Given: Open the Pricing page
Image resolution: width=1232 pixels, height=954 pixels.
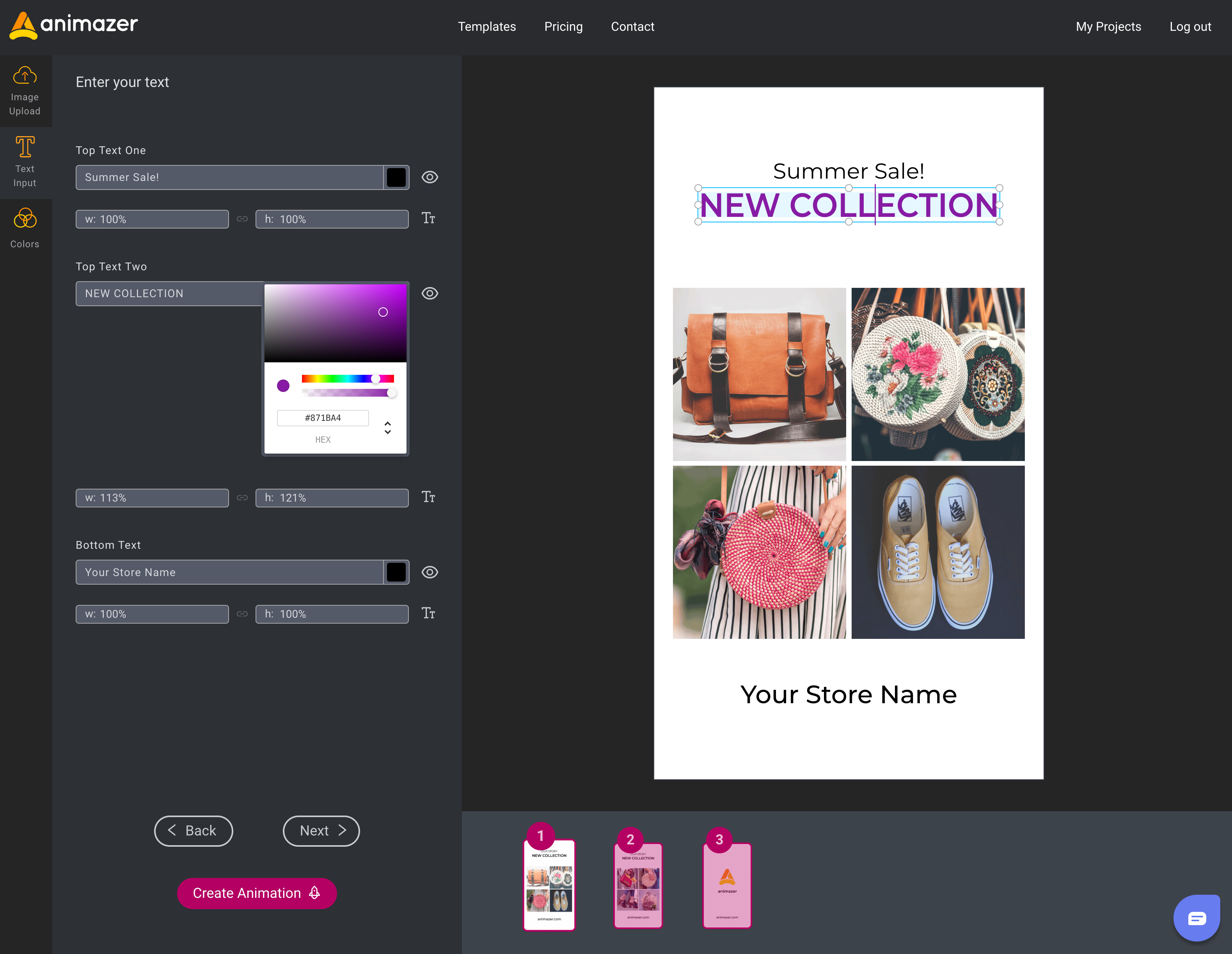Looking at the screenshot, I should point(563,27).
